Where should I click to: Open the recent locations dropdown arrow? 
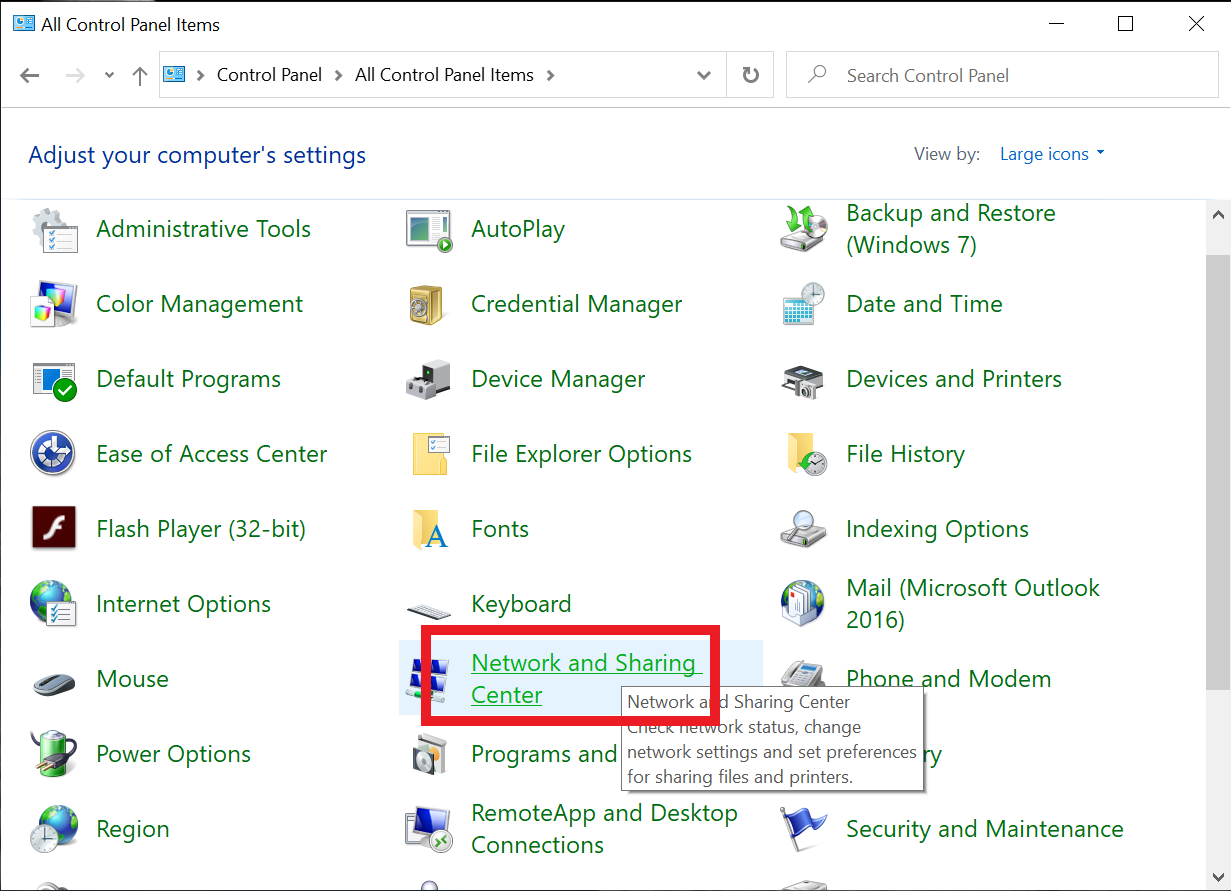click(x=109, y=76)
